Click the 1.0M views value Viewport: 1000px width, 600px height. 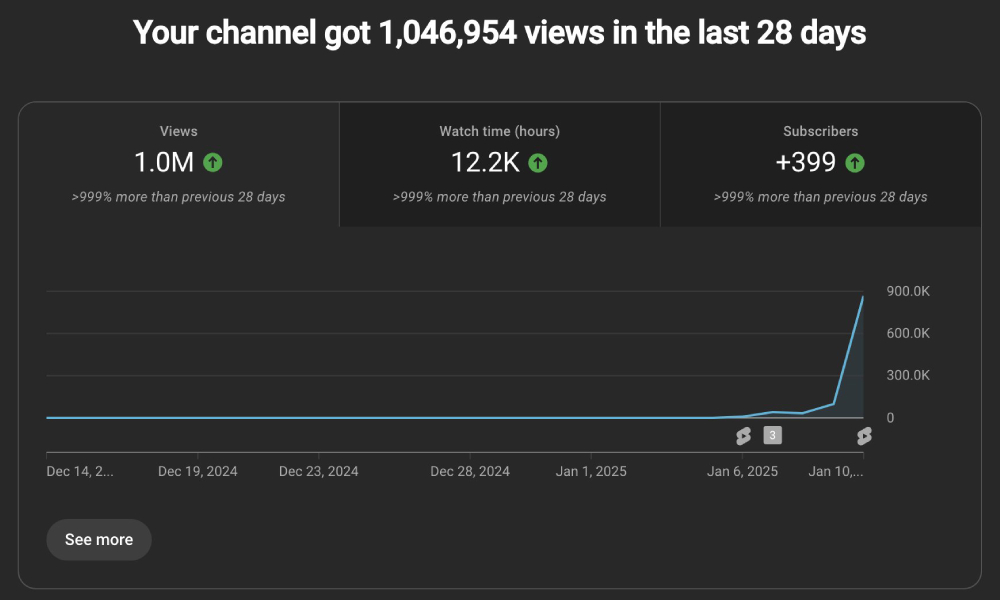[164, 162]
